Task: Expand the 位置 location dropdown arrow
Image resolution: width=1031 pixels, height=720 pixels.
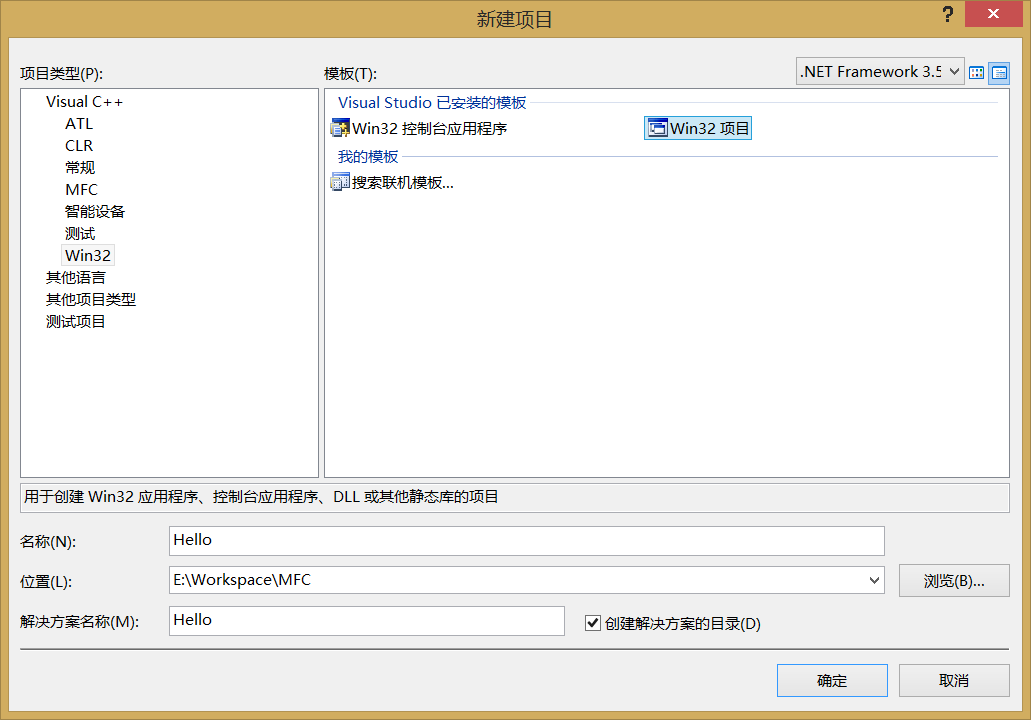Action: pos(874,580)
